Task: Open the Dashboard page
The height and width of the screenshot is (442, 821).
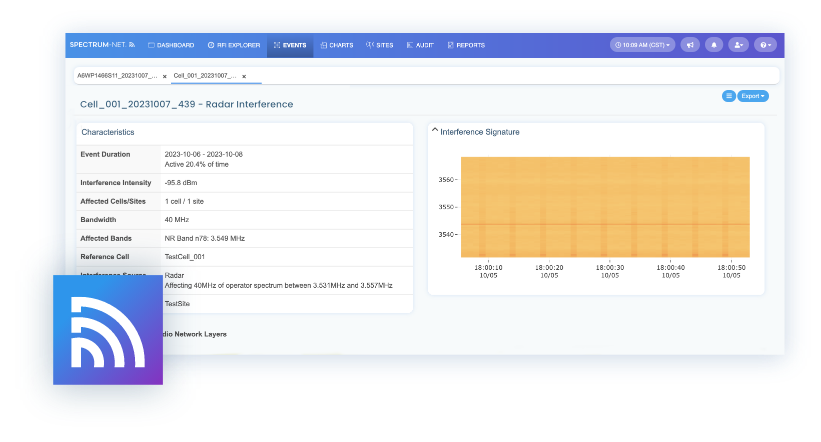Action: coord(171,45)
